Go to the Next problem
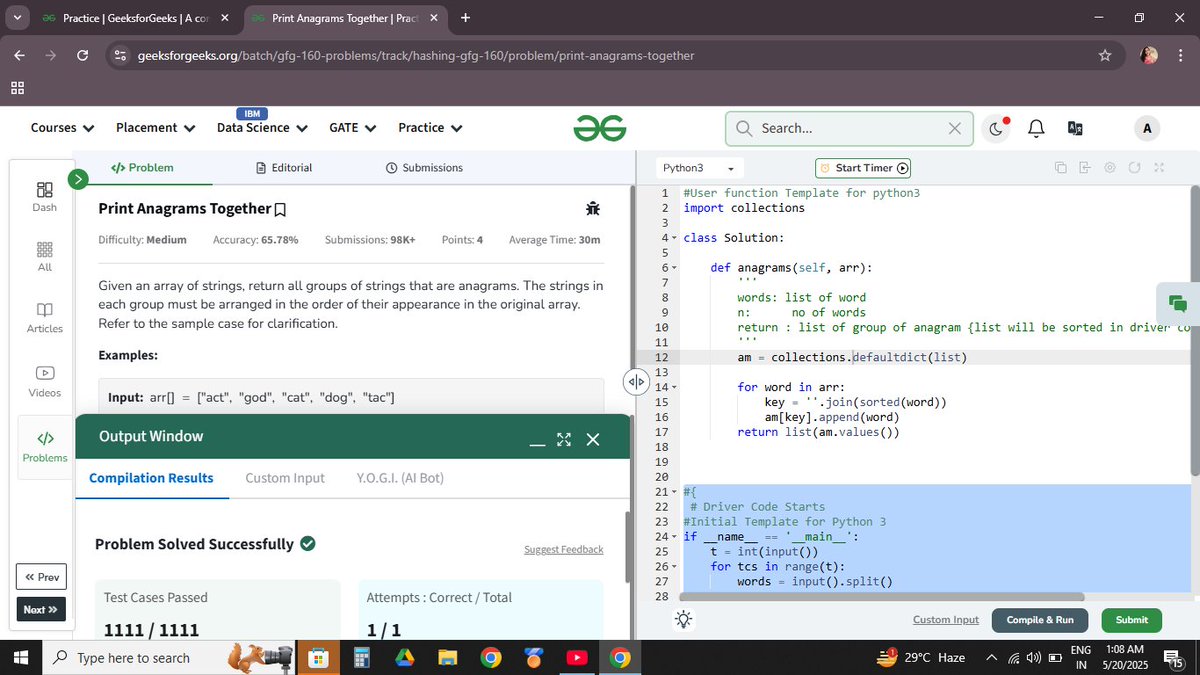 click(41, 609)
